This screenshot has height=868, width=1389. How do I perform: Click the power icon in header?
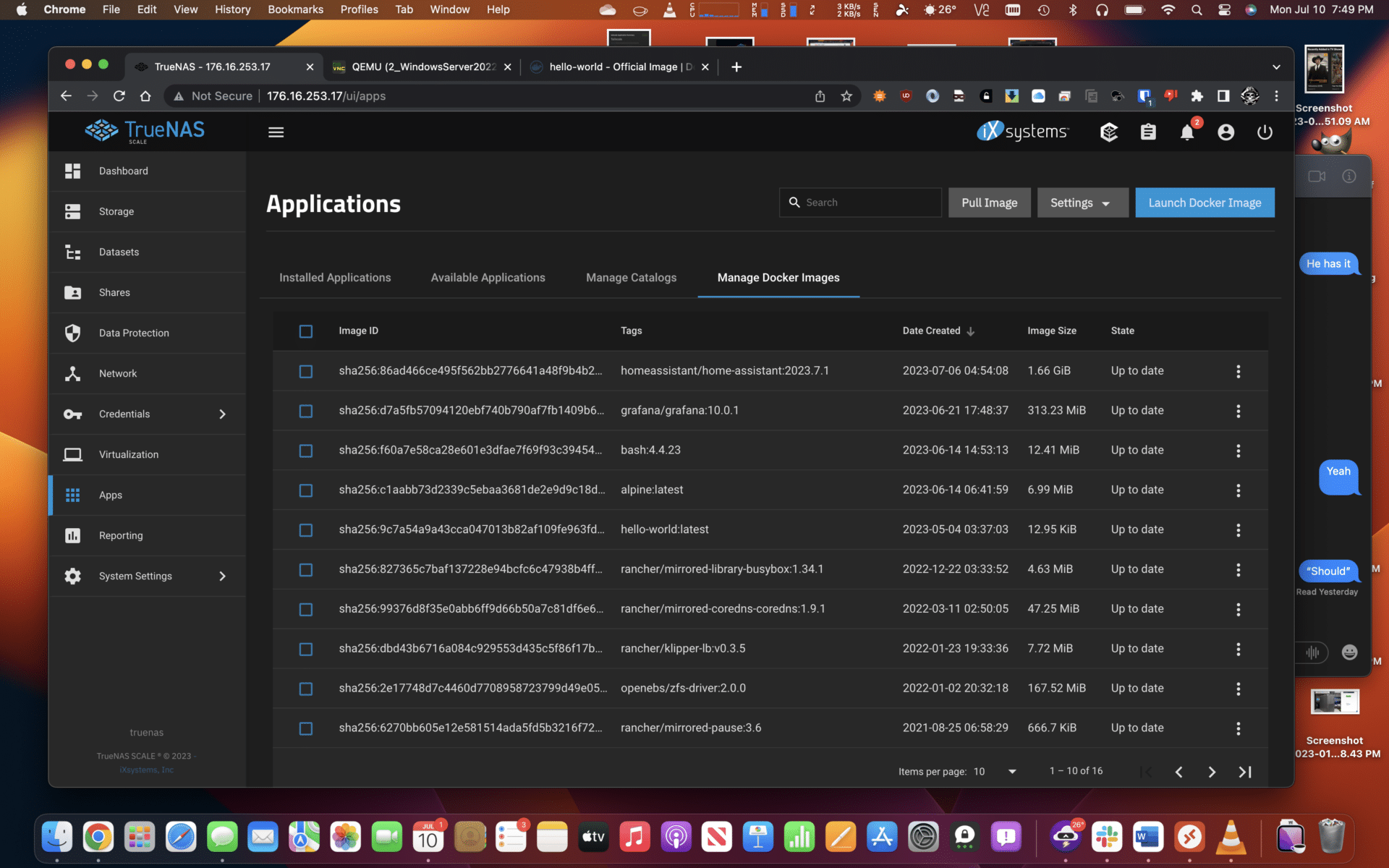coord(1265,132)
